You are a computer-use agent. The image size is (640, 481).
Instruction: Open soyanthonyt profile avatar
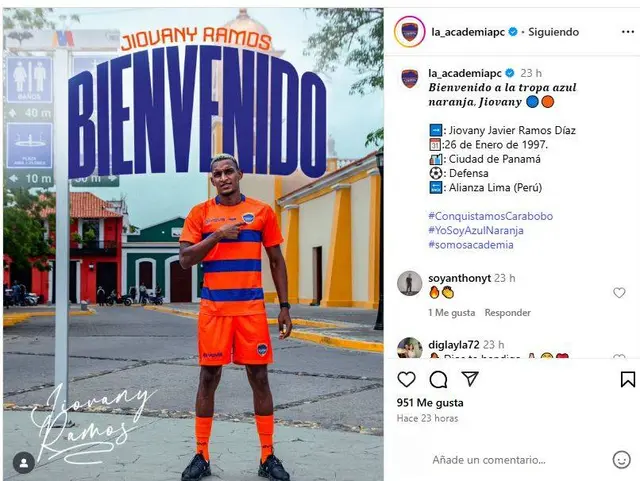pyautogui.click(x=409, y=283)
